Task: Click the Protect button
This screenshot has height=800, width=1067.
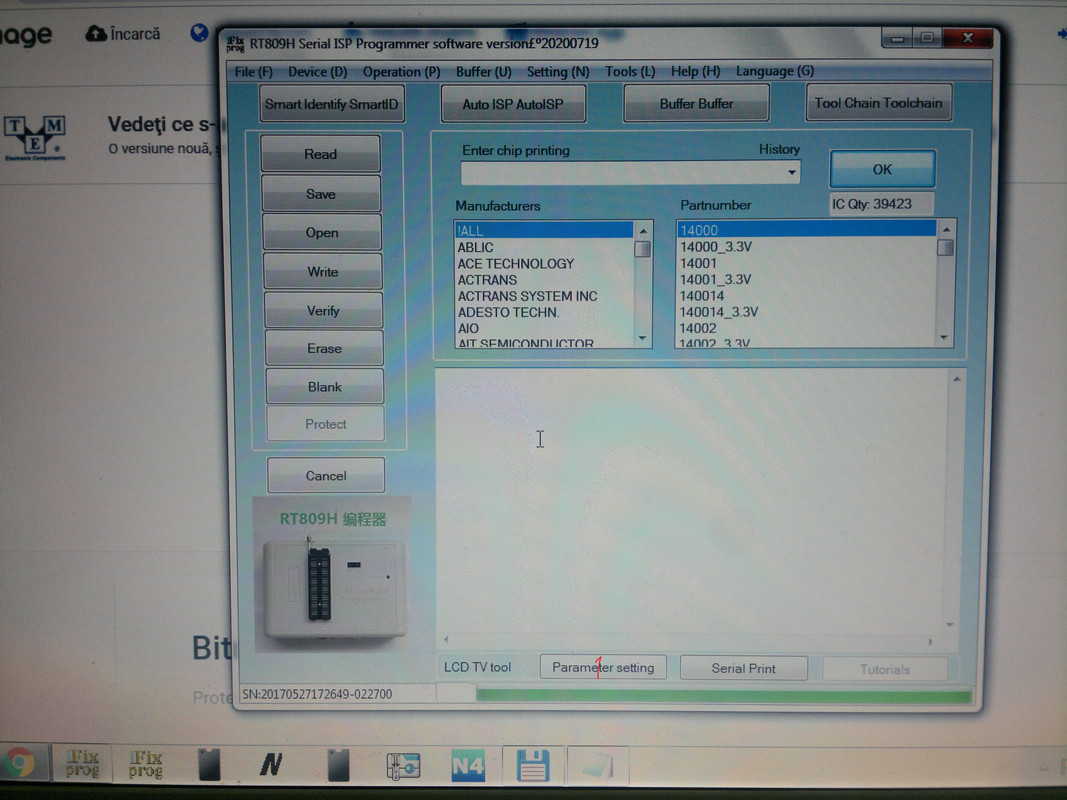Action: pyautogui.click(x=325, y=424)
